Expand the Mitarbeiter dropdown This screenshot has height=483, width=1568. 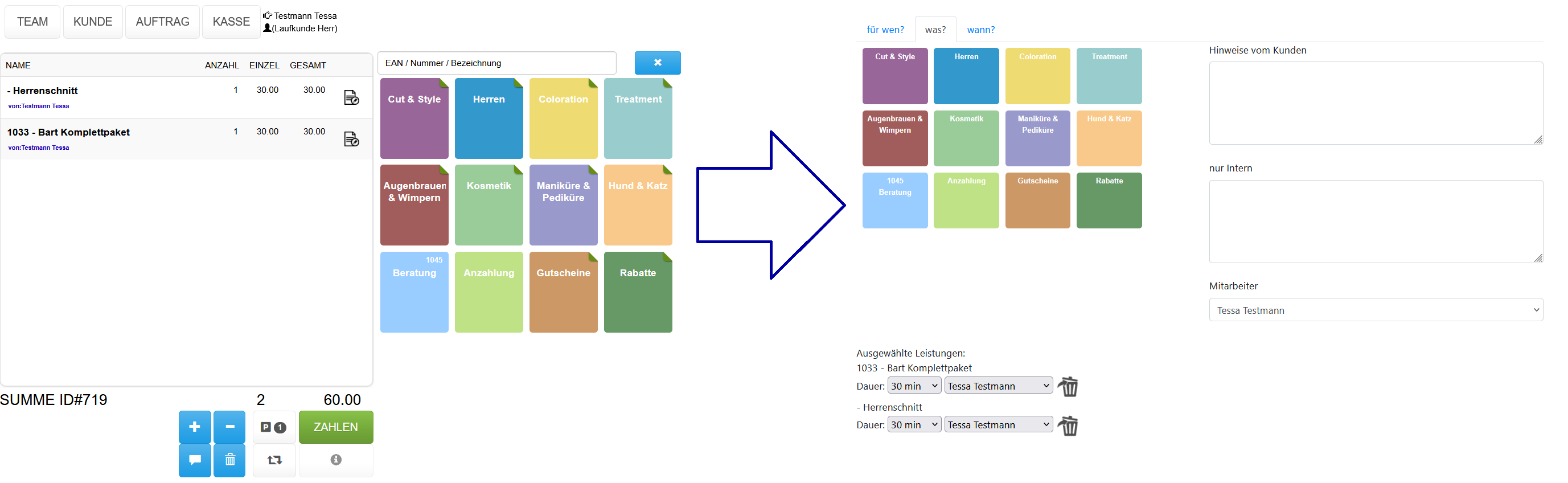click(x=1375, y=310)
